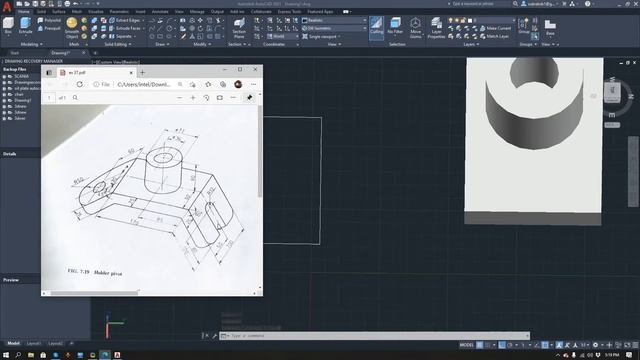This screenshot has height=360, width=640.
Task: Activate the Extrude tool
Action: [x=25, y=26]
